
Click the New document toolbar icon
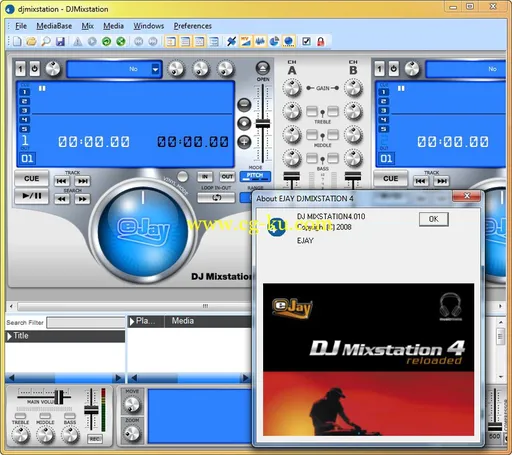[x=17, y=41]
